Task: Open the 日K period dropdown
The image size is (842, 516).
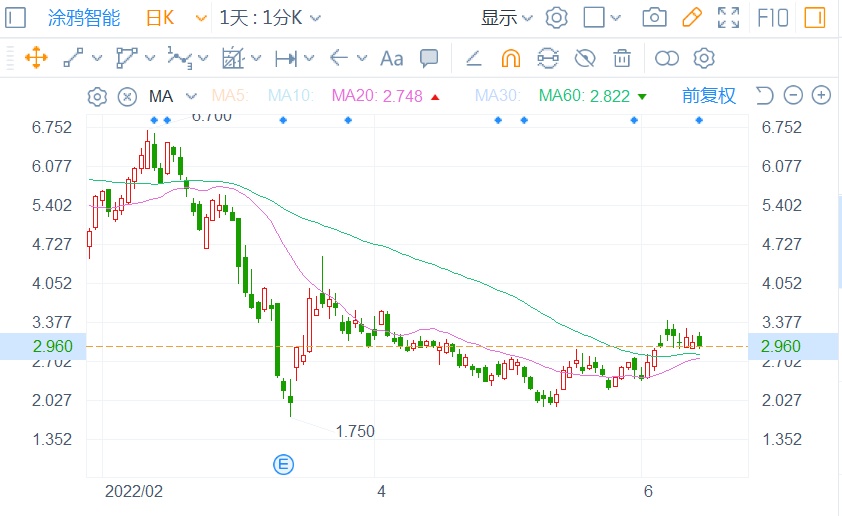Action: 176,18
